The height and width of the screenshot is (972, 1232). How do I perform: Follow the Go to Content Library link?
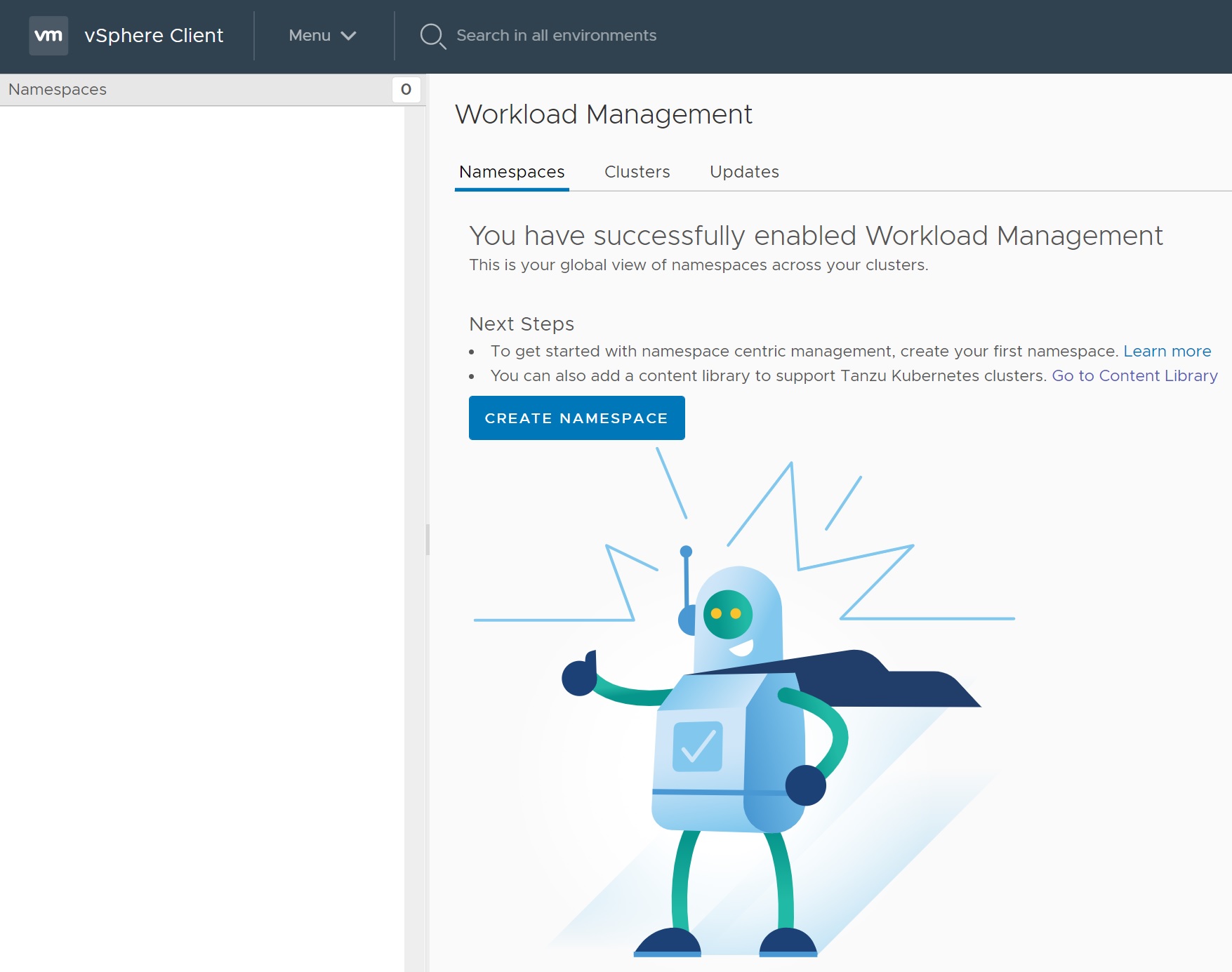click(1134, 375)
